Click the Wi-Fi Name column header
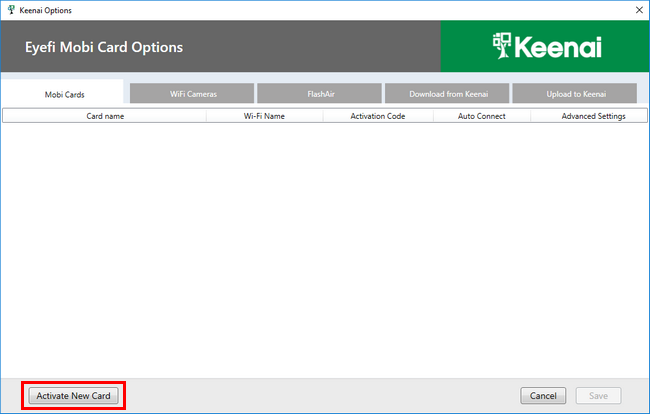Screen dimensions: 650x414 pos(264,116)
